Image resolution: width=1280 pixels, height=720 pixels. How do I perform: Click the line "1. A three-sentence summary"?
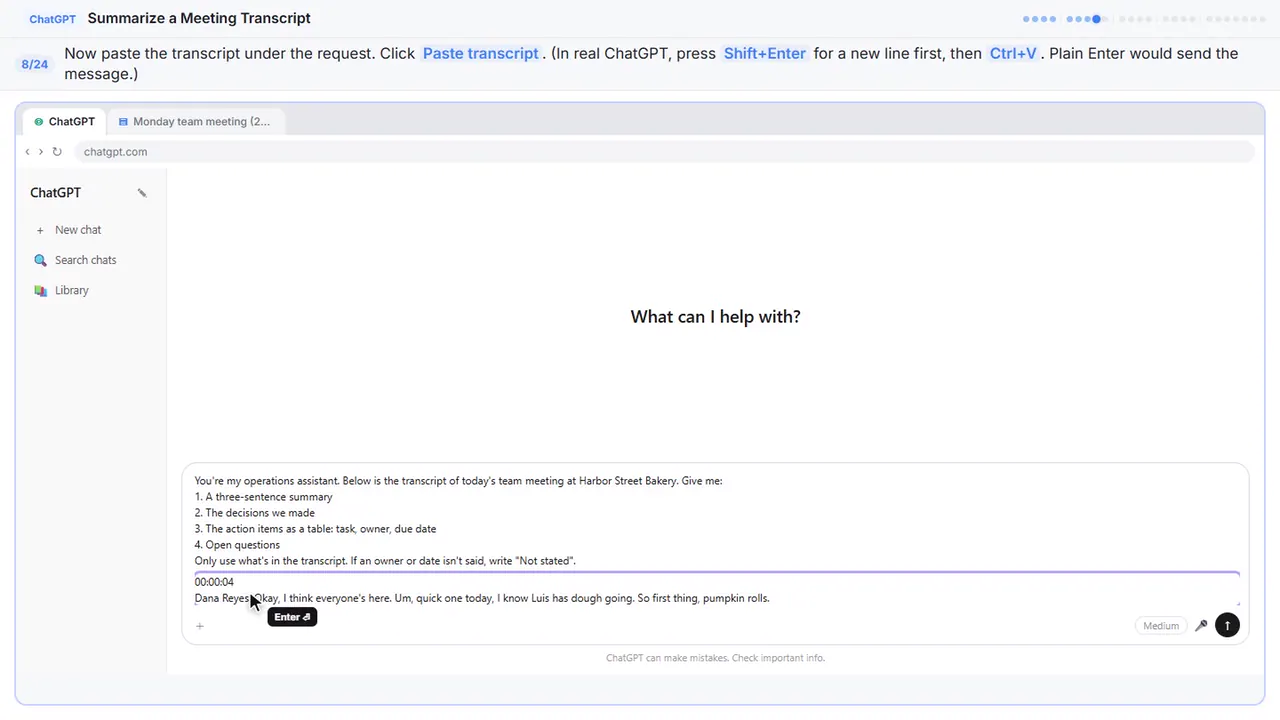264,497
